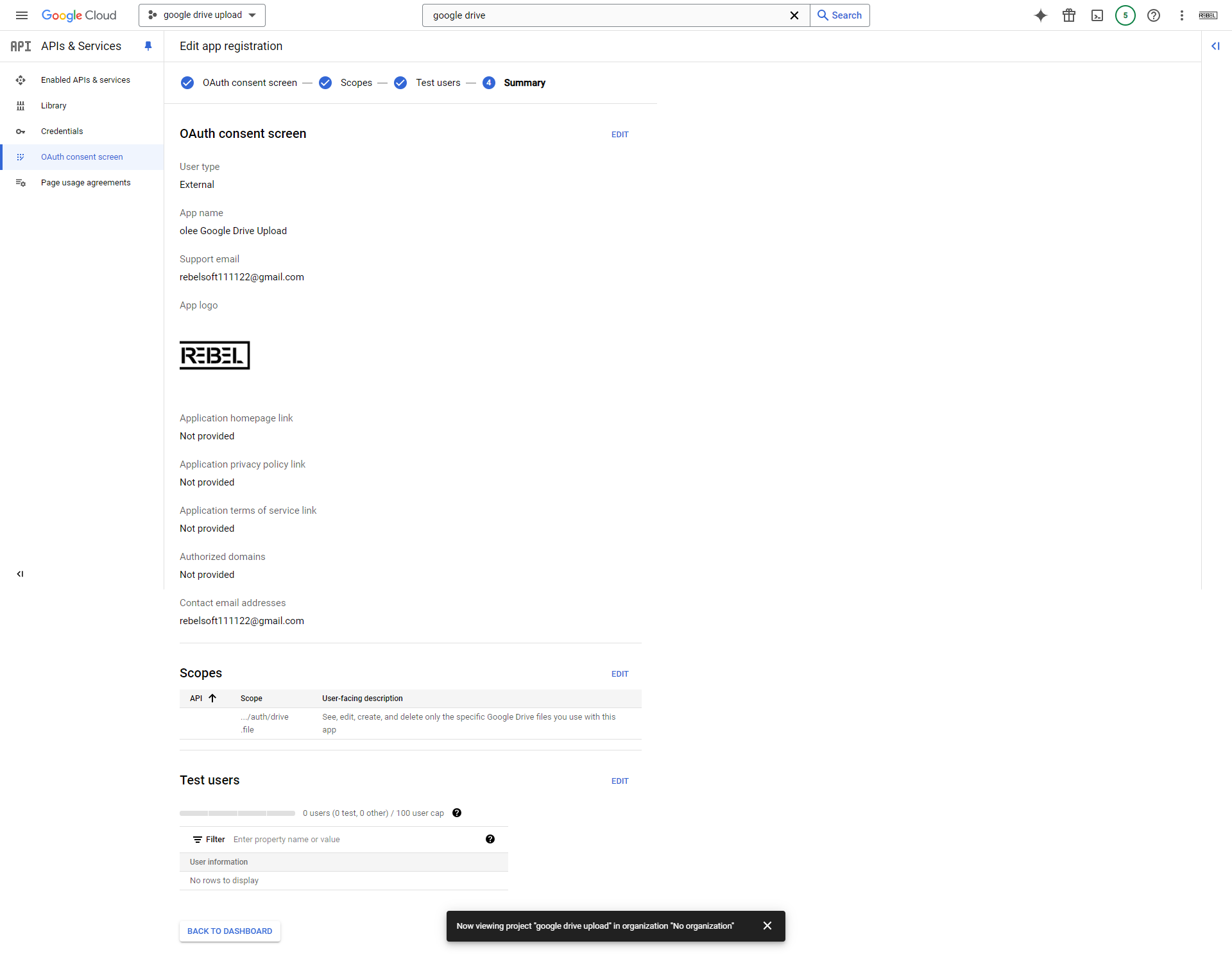
Task: Collapse the left navigation sidebar
Action: coord(20,574)
